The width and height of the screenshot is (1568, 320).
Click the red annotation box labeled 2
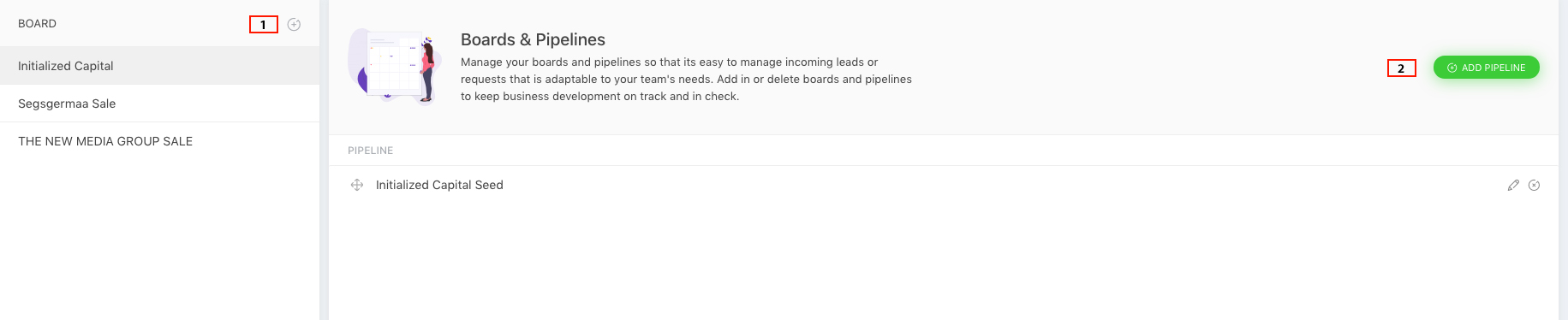pyautogui.click(x=1401, y=68)
